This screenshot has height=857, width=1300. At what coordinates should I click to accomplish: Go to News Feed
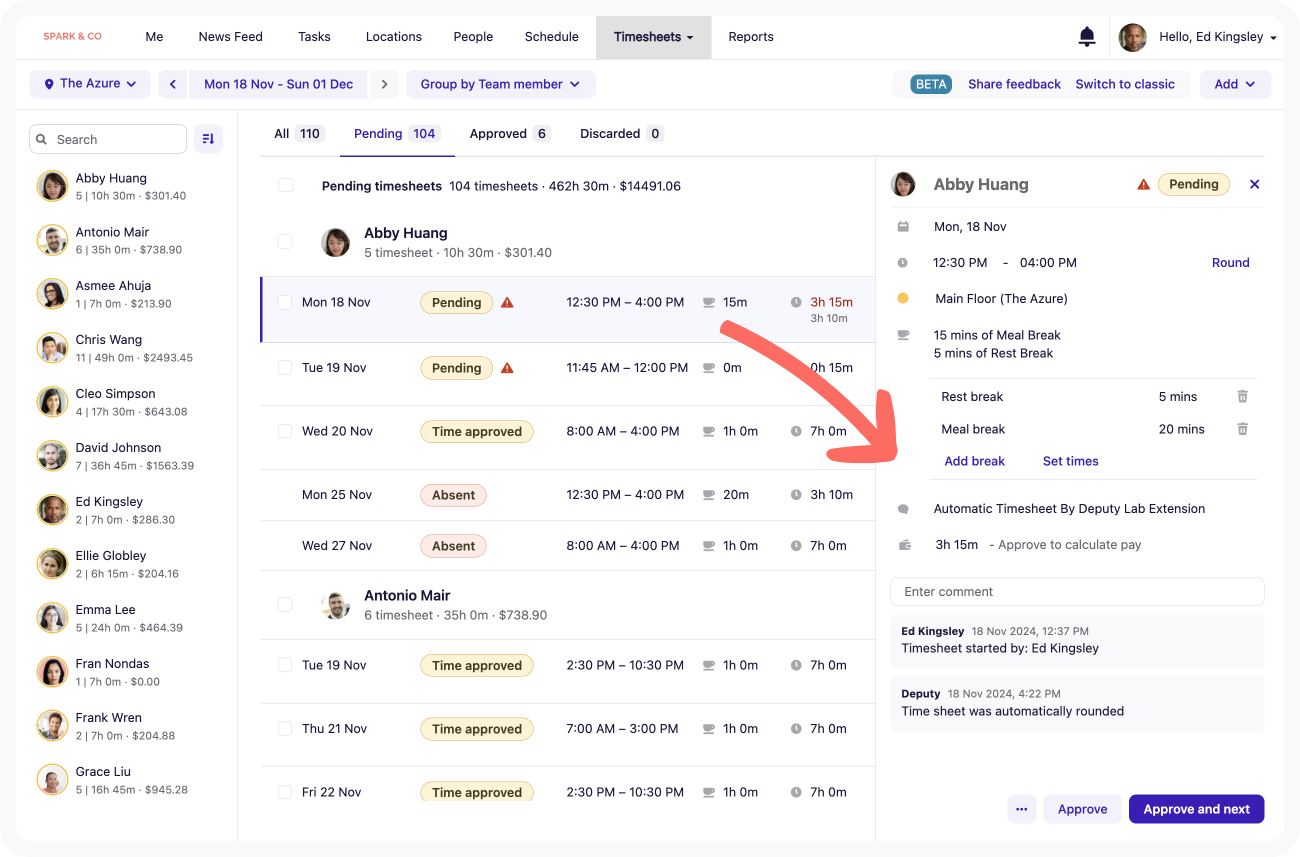pyautogui.click(x=230, y=37)
